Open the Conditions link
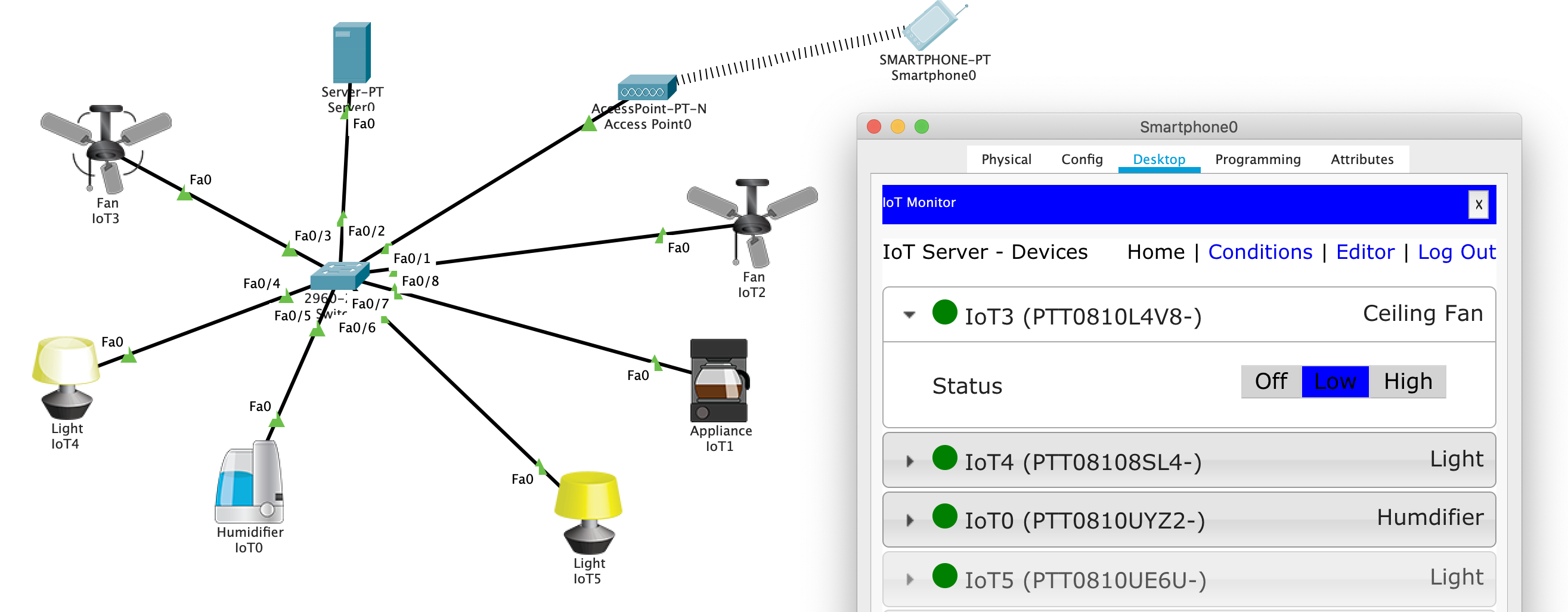Image resolution: width=1568 pixels, height=612 pixels. click(x=1259, y=252)
